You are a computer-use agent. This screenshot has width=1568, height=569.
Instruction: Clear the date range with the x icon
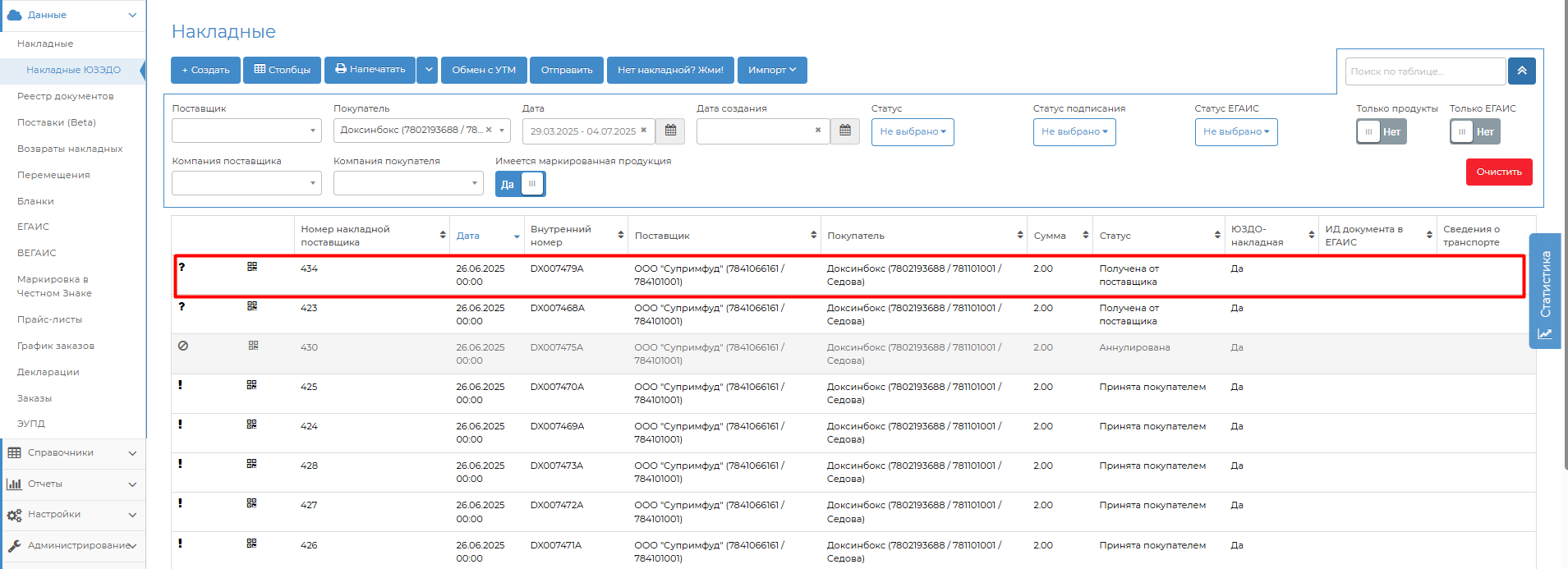click(644, 131)
